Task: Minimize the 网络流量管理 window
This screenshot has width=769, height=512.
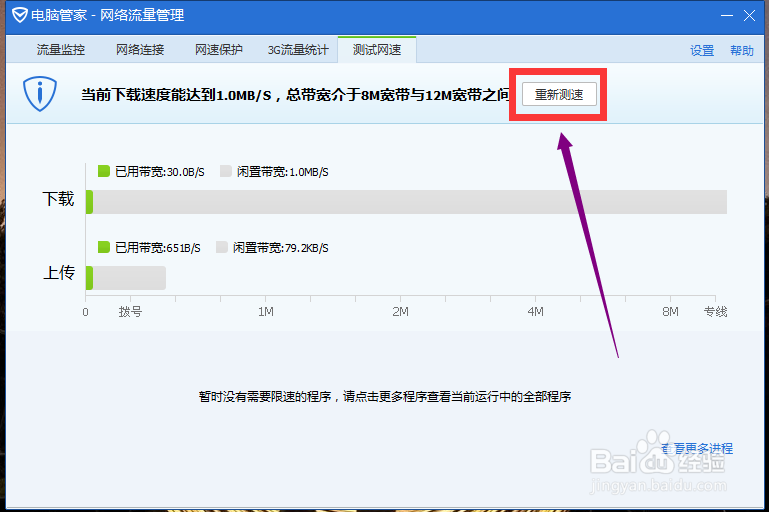Action: click(x=727, y=16)
